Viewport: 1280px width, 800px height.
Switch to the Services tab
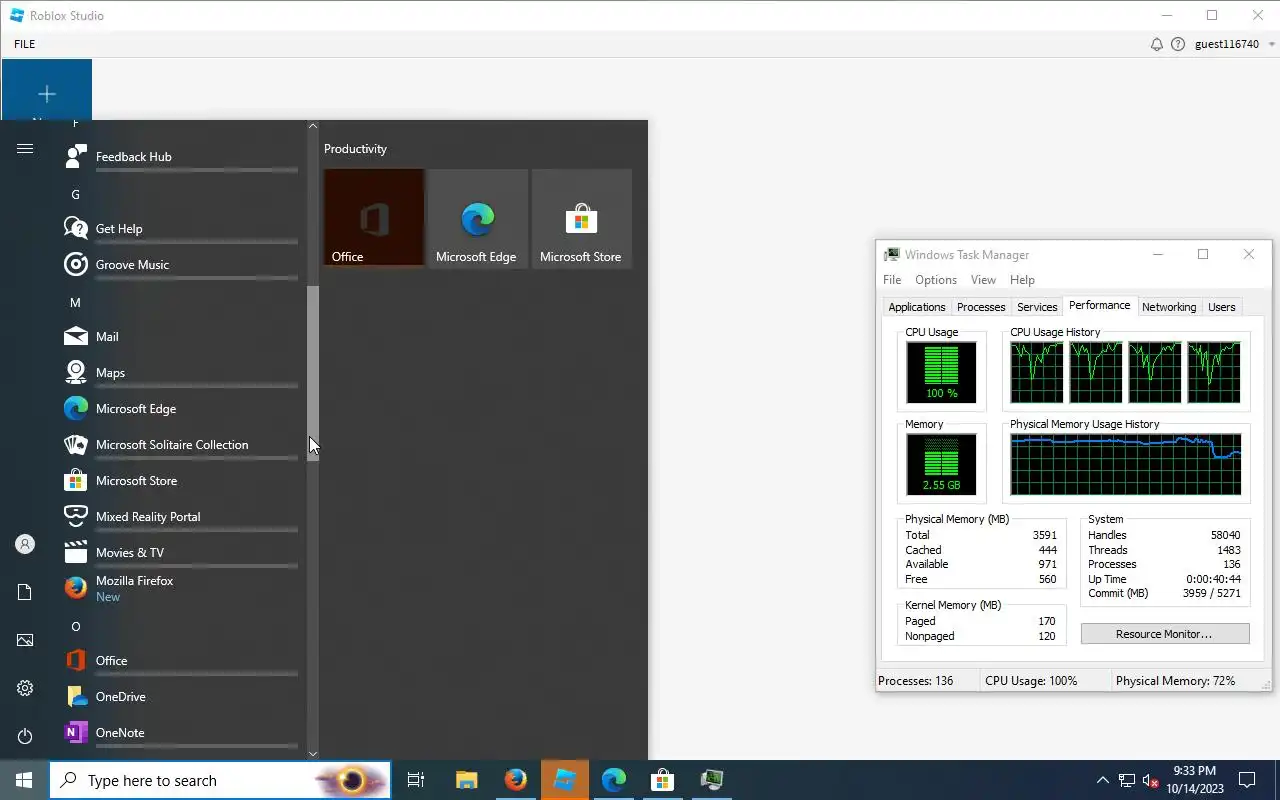pyautogui.click(x=1037, y=307)
